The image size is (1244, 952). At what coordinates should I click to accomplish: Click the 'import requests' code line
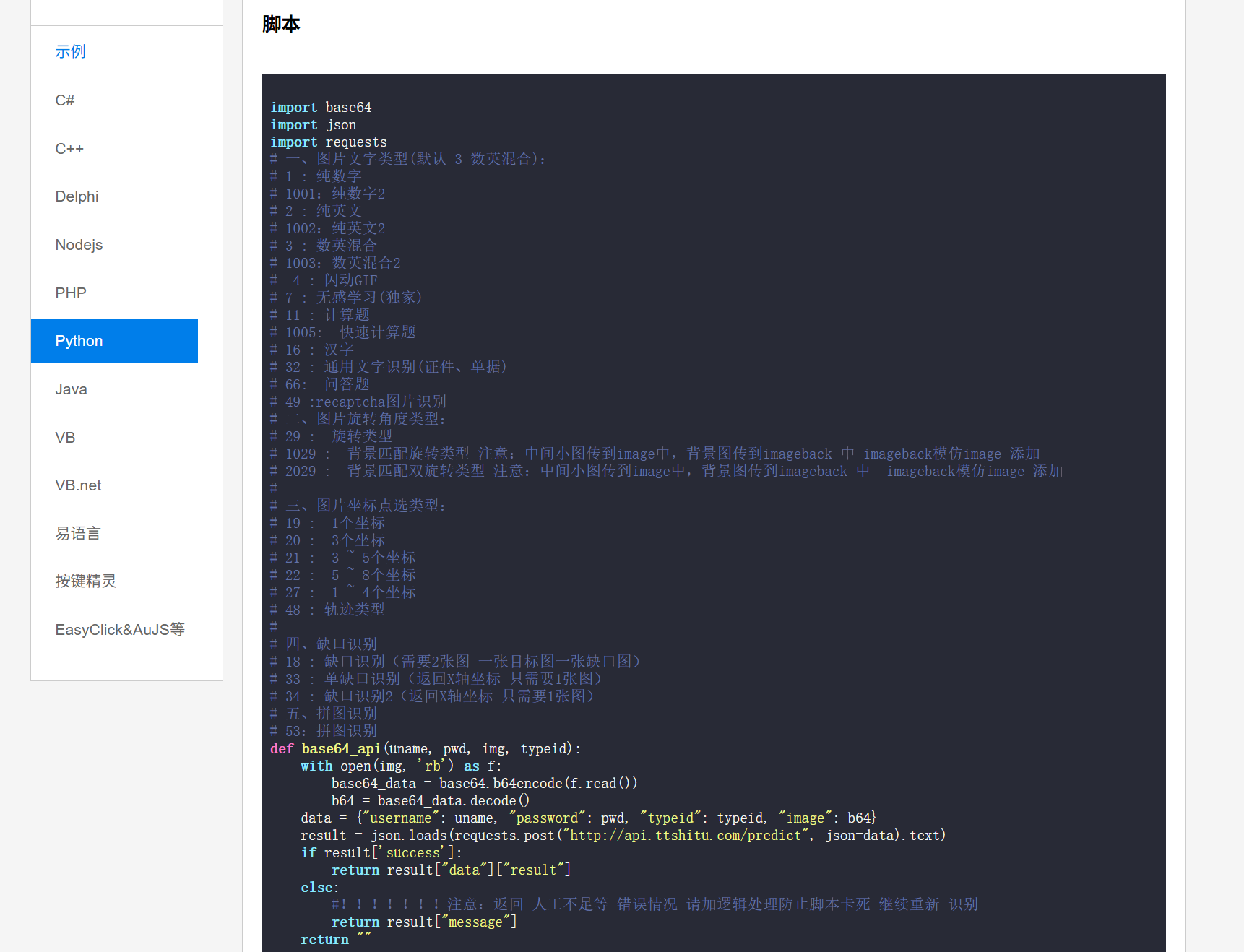(329, 142)
